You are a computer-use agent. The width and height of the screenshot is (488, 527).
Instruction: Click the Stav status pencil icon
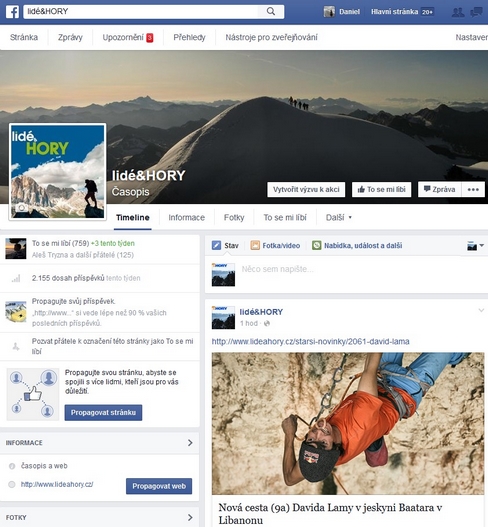tap(216, 245)
